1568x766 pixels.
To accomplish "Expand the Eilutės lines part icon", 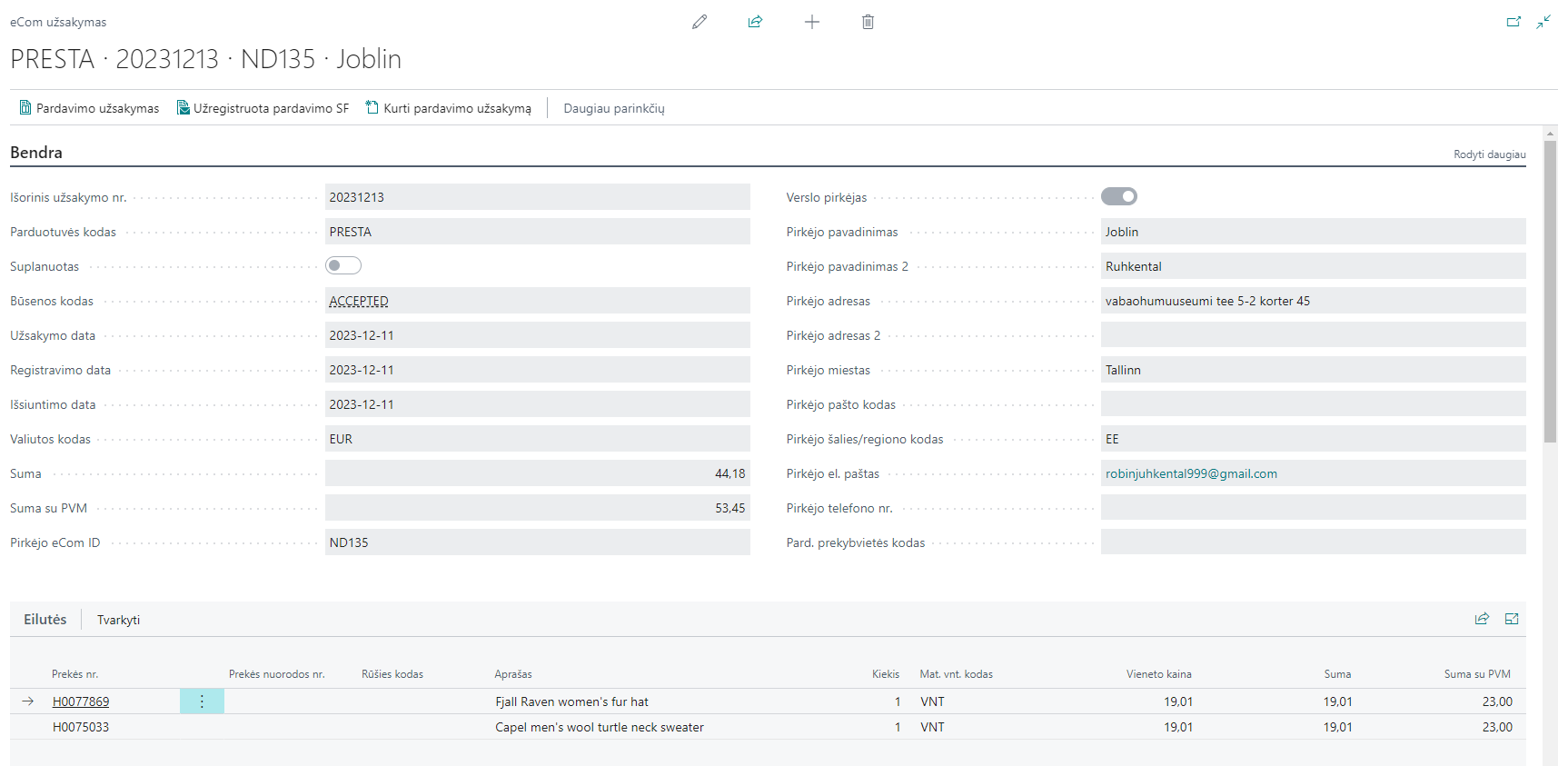I will tap(1512, 619).
